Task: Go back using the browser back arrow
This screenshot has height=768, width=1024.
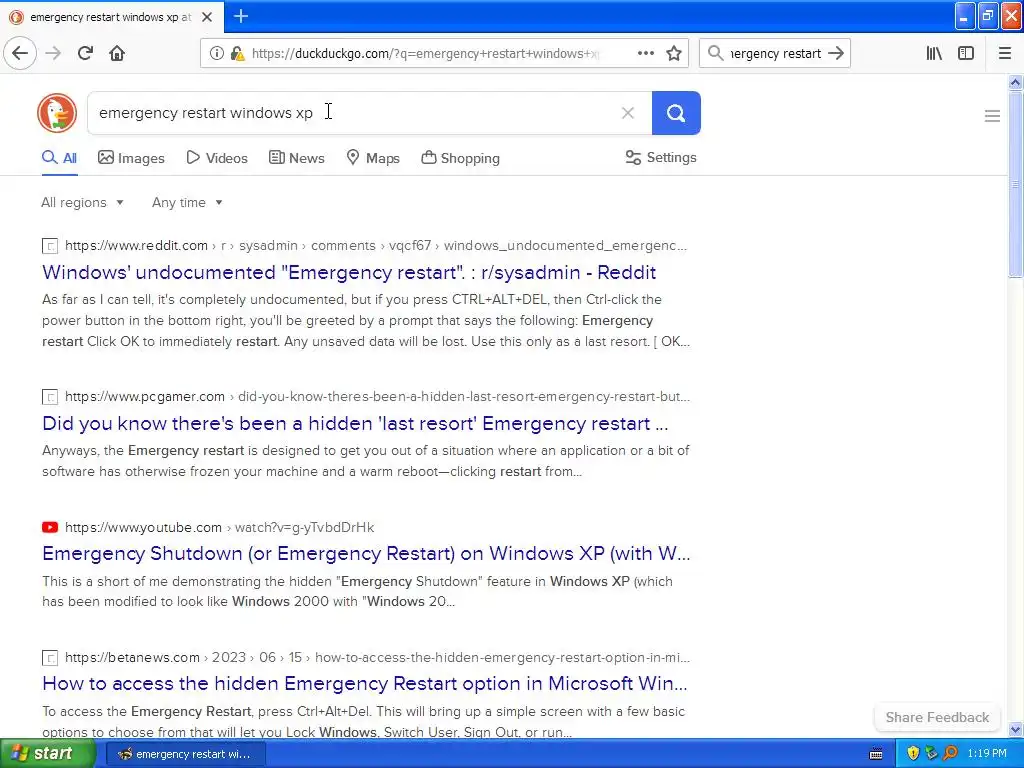Action: click(x=20, y=53)
